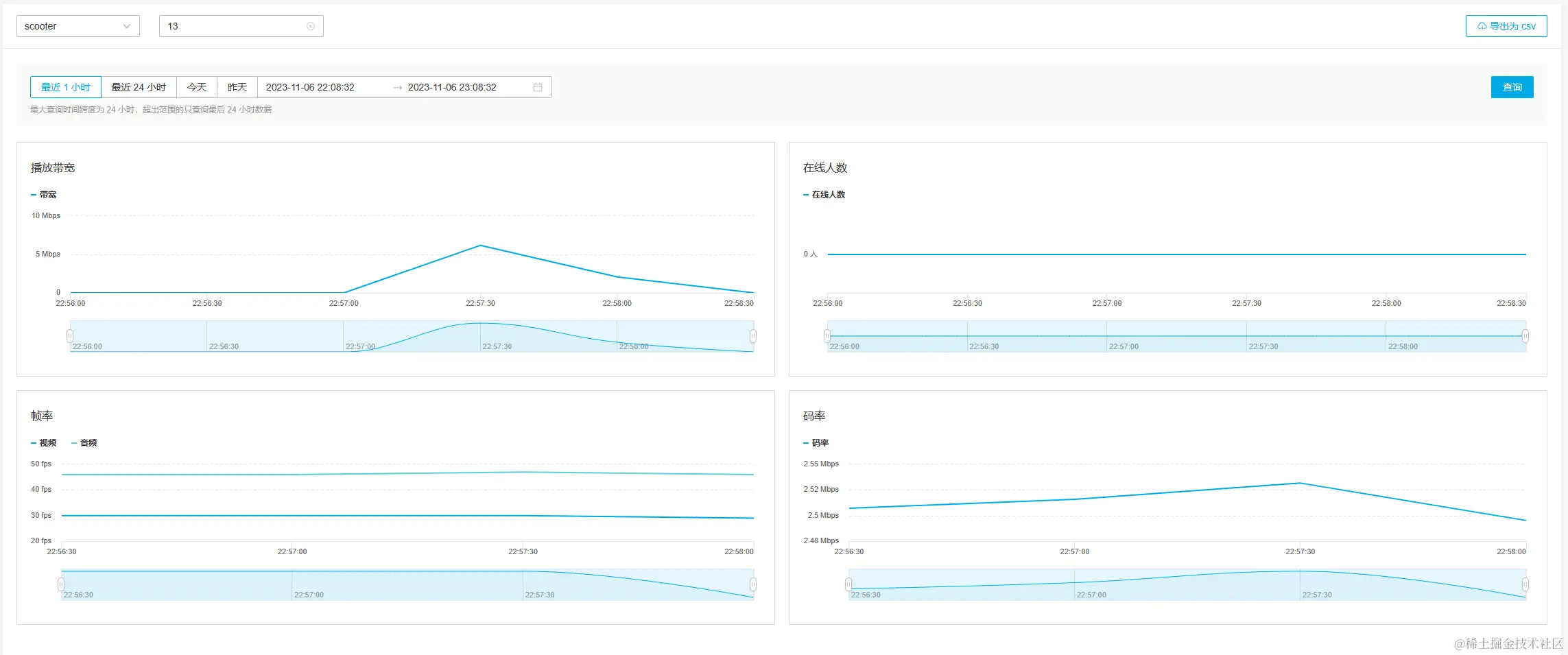Select the 最近 1 小时 time range
This screenshot has width=1568, height=655.
coord(66,87)
